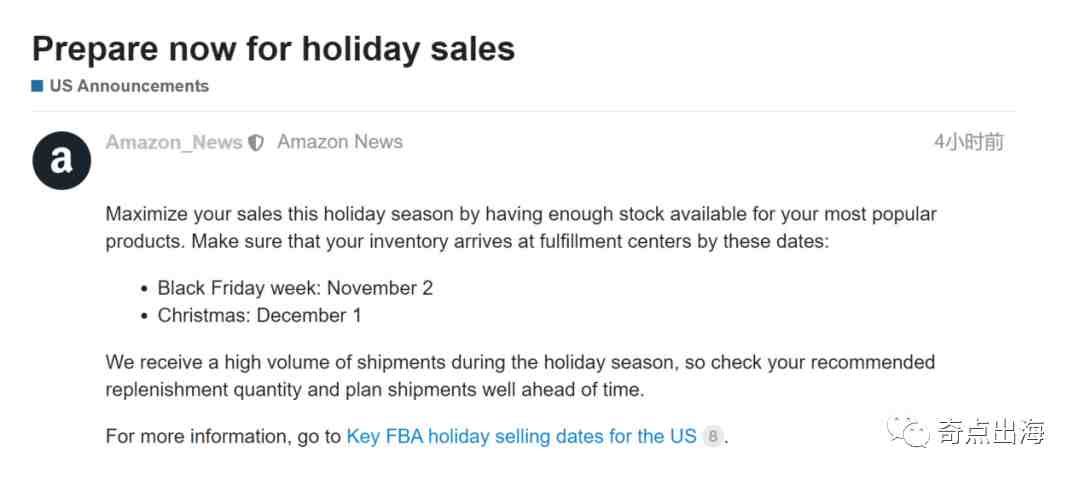Click the 'Christmas: December 1' bullet
Image resolution: width=1080 pixels, height=480 pixels.
click(259, 316)
